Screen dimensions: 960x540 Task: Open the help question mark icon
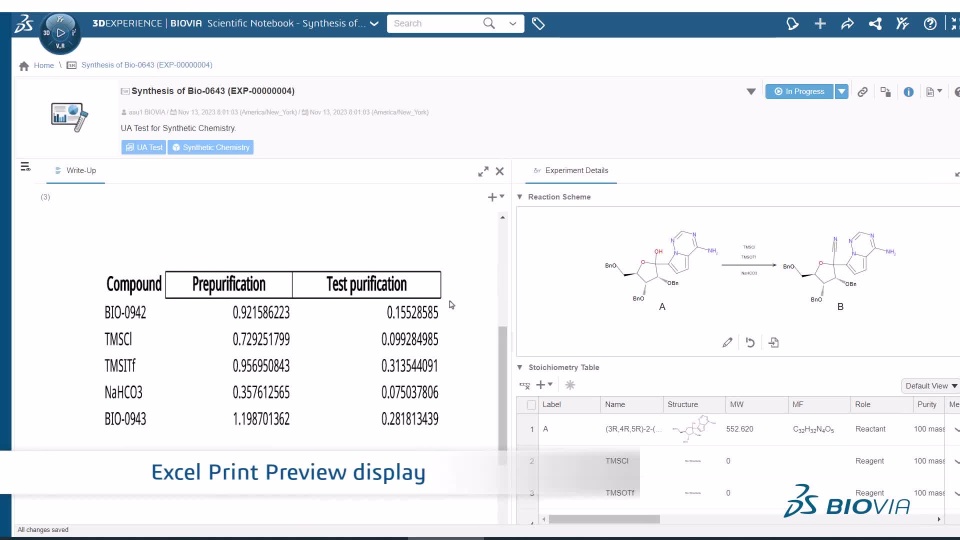click(930, 24)
